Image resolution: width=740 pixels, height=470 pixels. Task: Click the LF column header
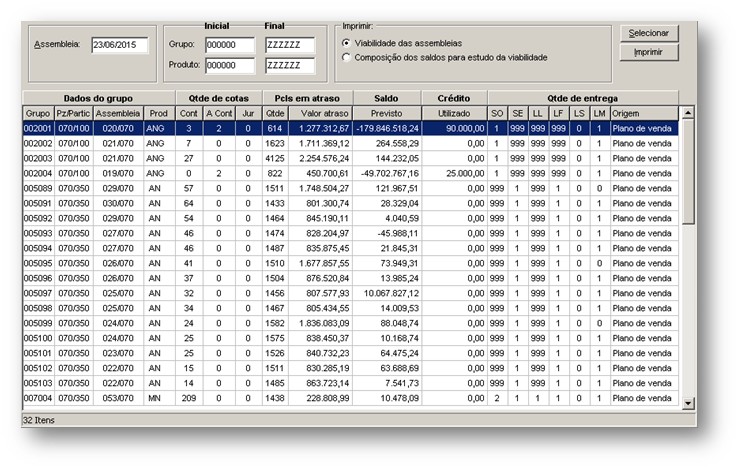pyautogui.click(x=558, y=113)
